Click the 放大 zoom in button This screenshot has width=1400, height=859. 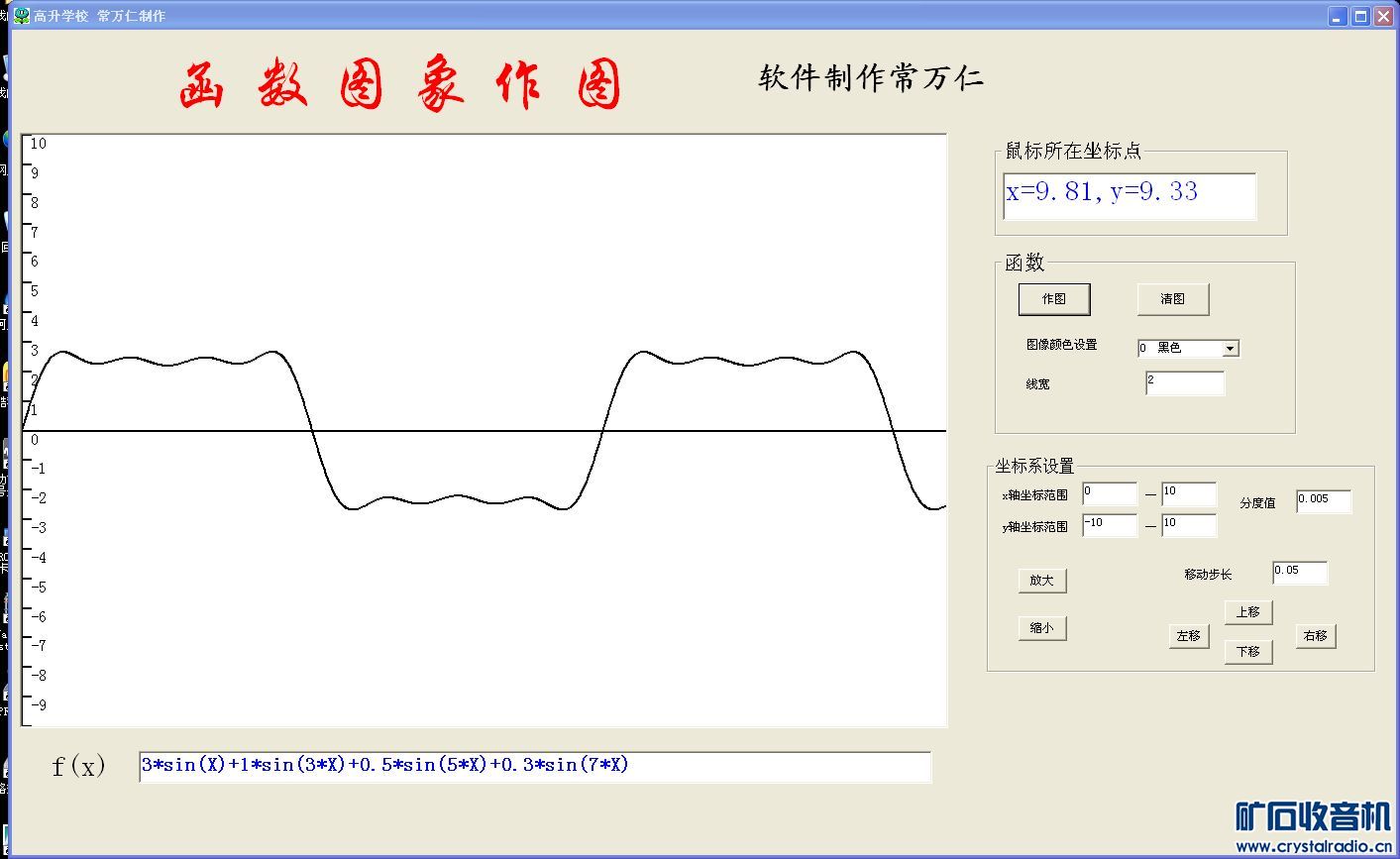[1042, 581]
